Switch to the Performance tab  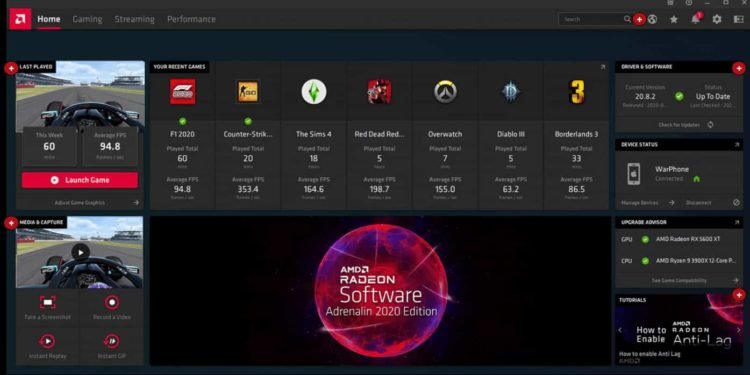191,19
